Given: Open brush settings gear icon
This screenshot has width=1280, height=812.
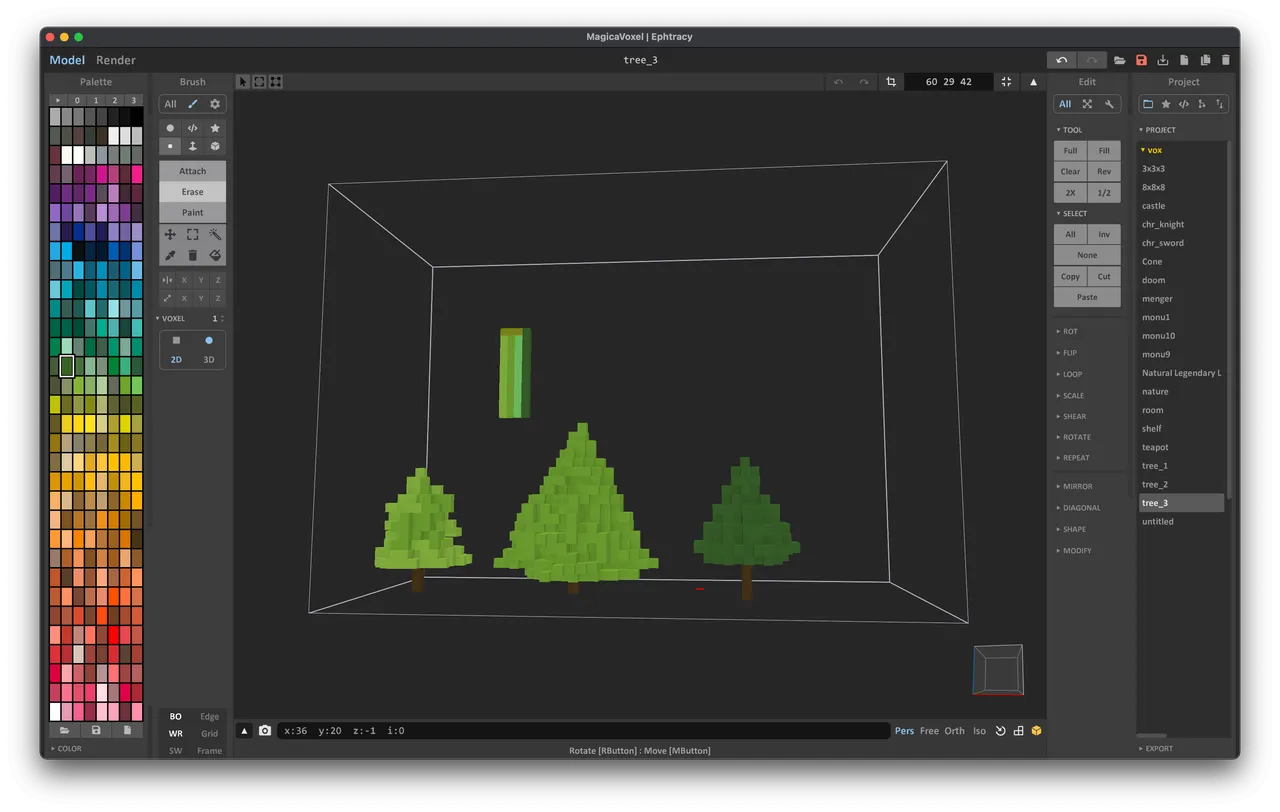Looking at the screenshot, I should coord(214,104).
